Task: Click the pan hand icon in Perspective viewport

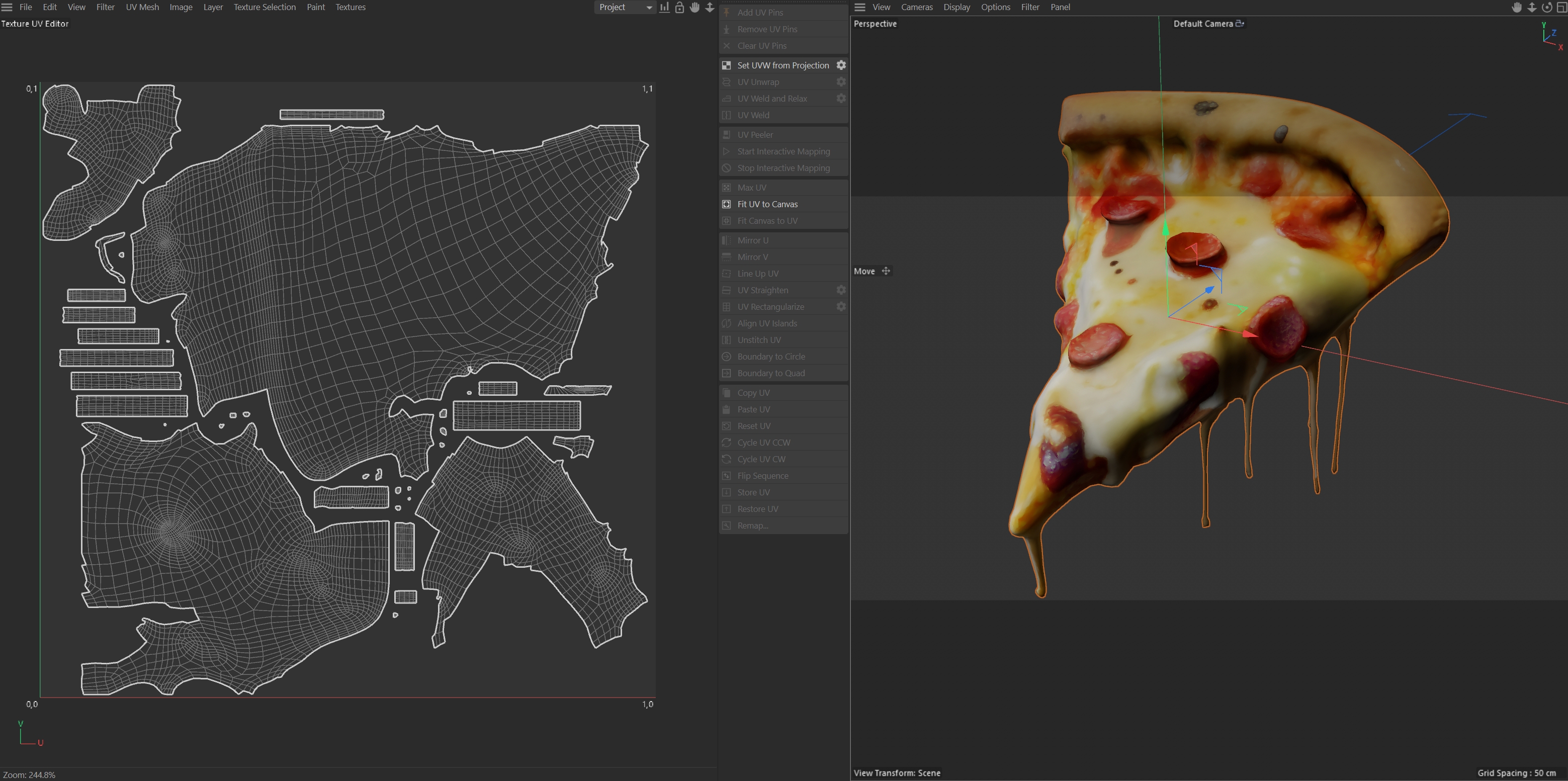Action: pos(1517,8)
